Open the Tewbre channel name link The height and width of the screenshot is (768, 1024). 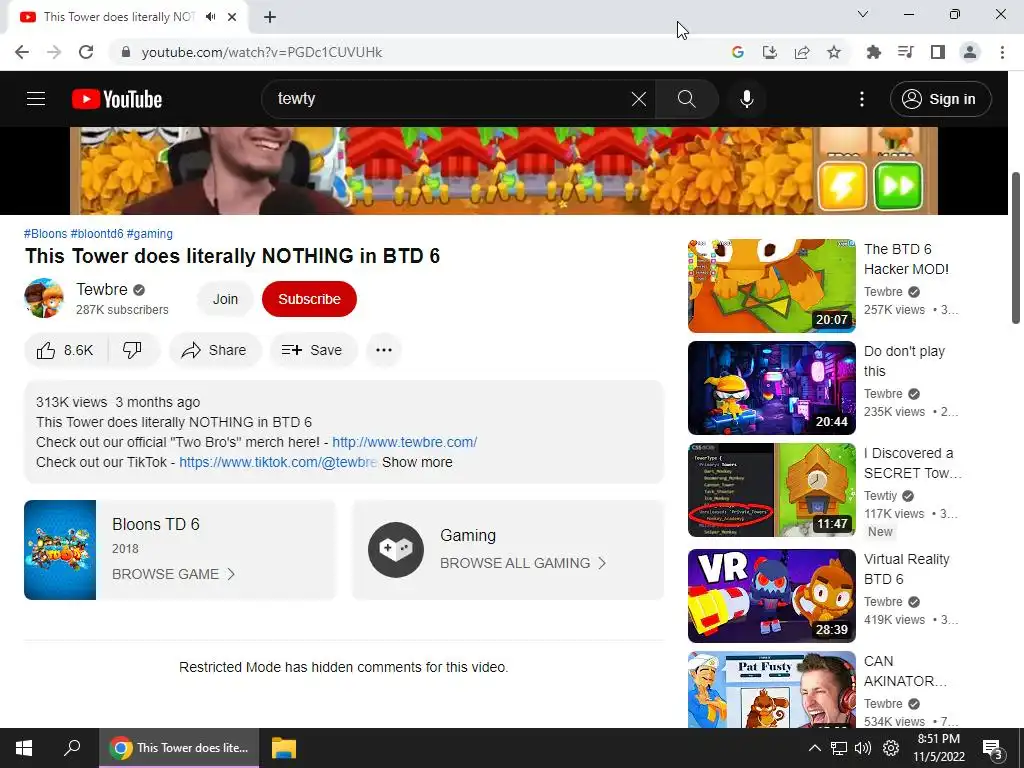coord(102,289)
